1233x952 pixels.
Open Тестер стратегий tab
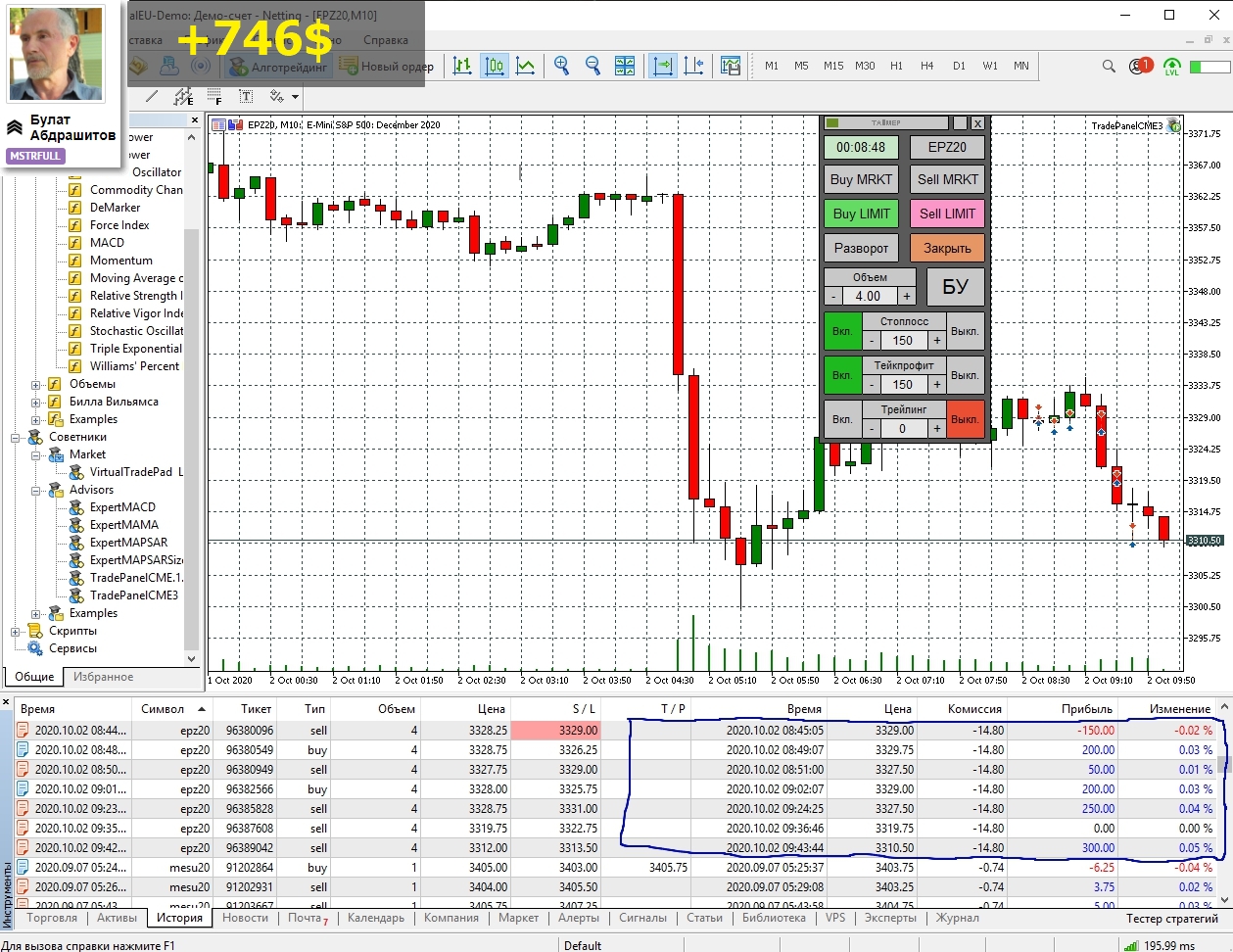tap(1171, 918)
